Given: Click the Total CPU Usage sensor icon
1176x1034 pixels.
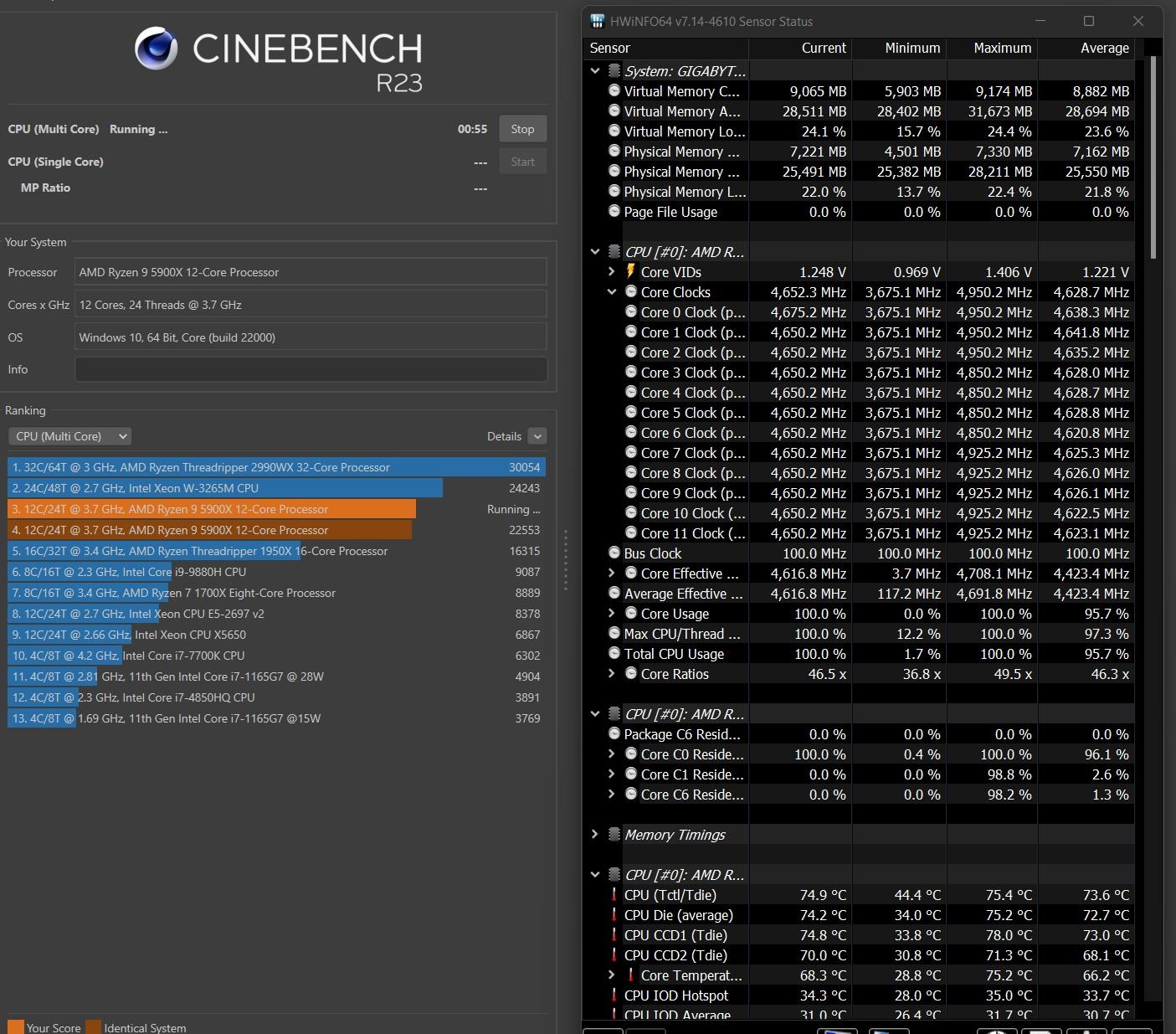Looking at the screenshot, I should pyautogui.click(x=614, y=653).
